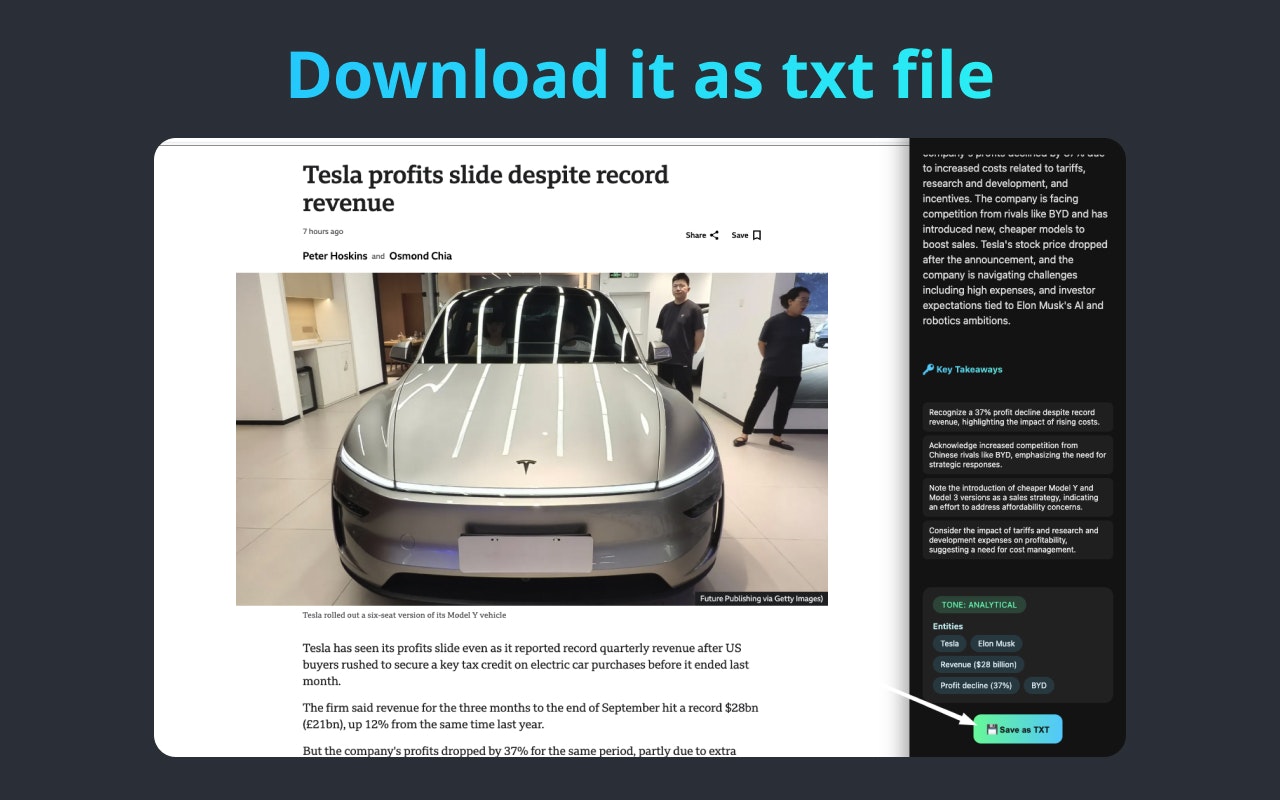This screenshot has height=800, width=1280.
Task: Select the Revenue ($28 billion) entity chip
Action: (x=979, y=664)
